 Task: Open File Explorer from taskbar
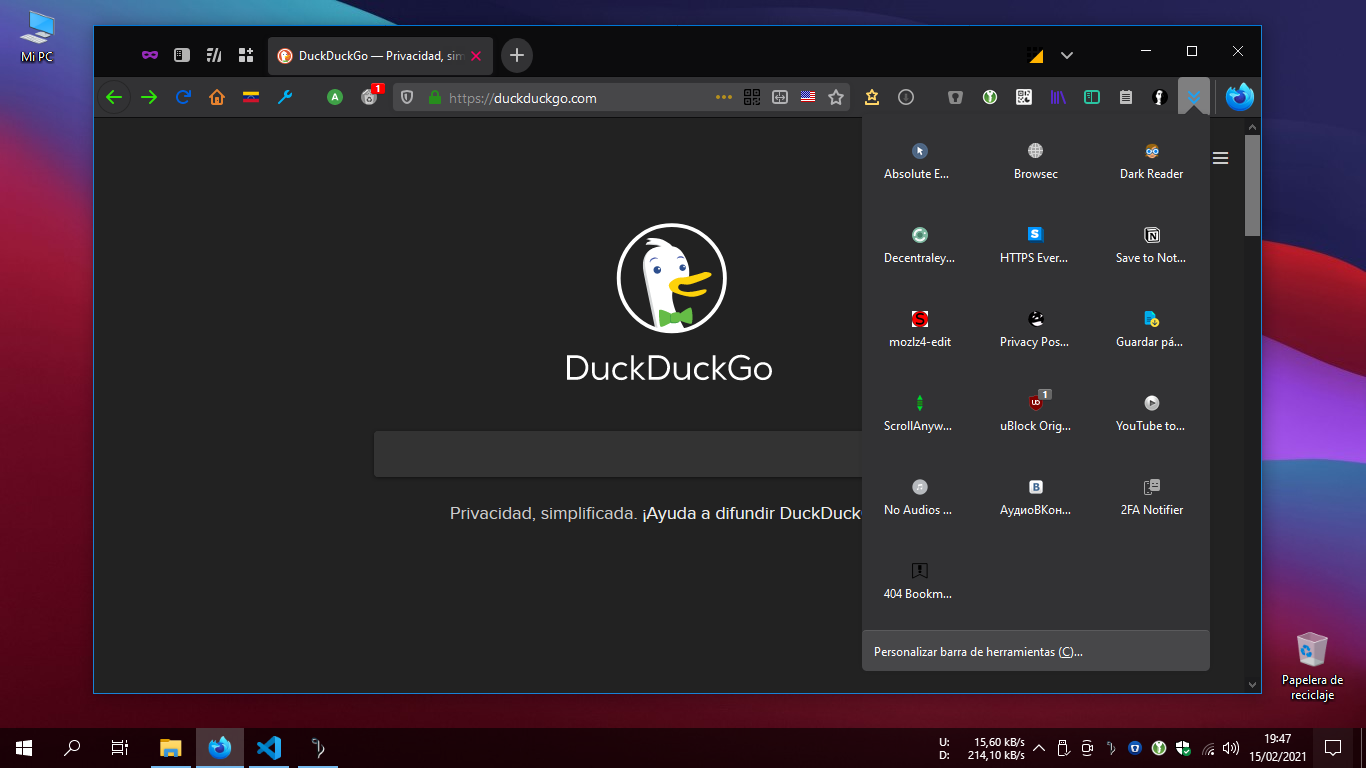tap(171, 747)
